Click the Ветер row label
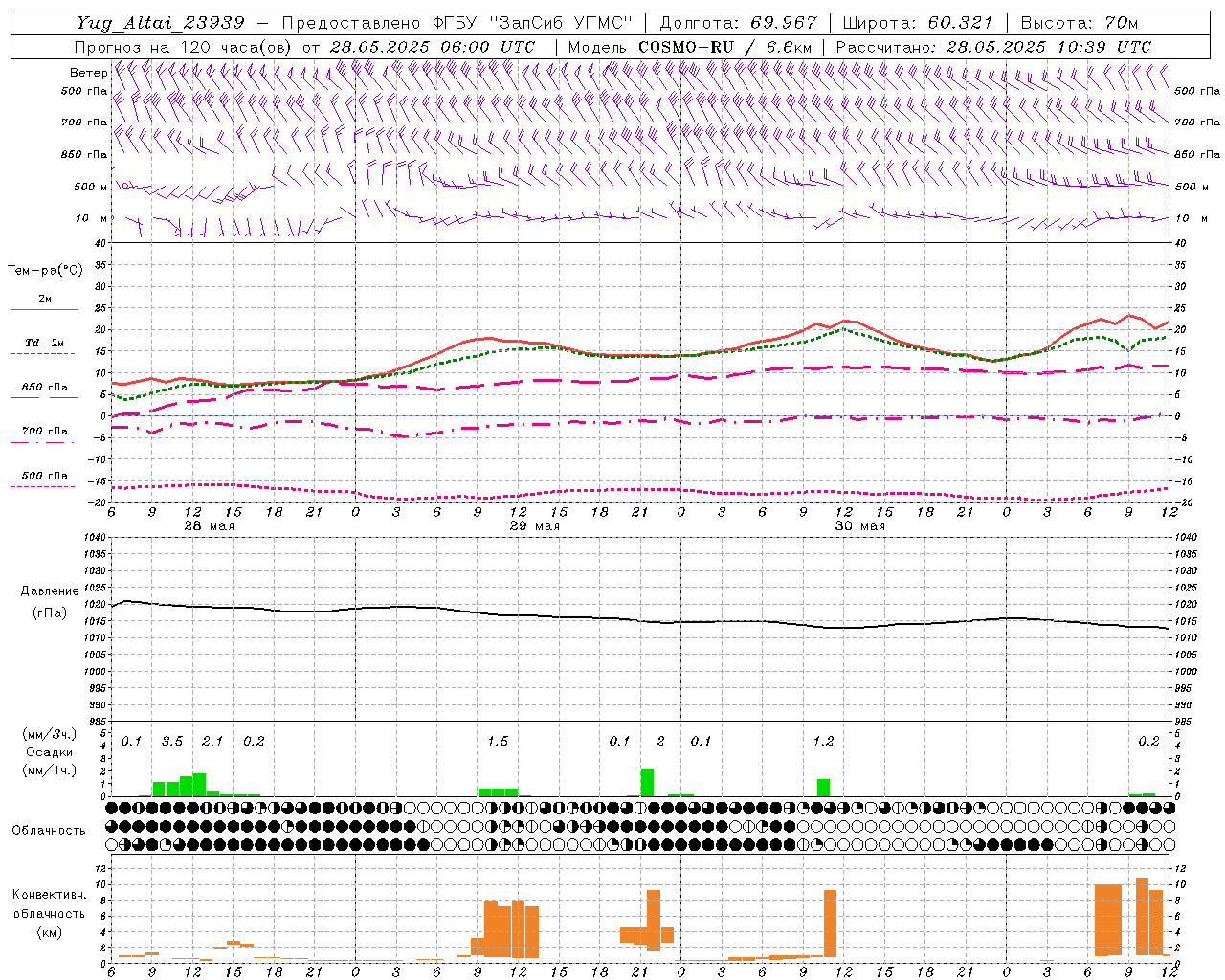Image resolution: width=1225 pixels, height=980 pixels. [88, 73]
